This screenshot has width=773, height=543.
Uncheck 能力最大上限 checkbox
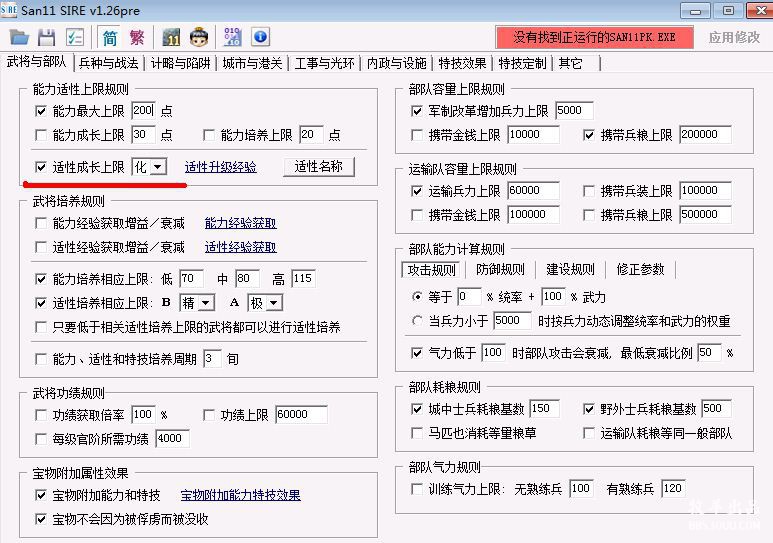coord(41,111)
